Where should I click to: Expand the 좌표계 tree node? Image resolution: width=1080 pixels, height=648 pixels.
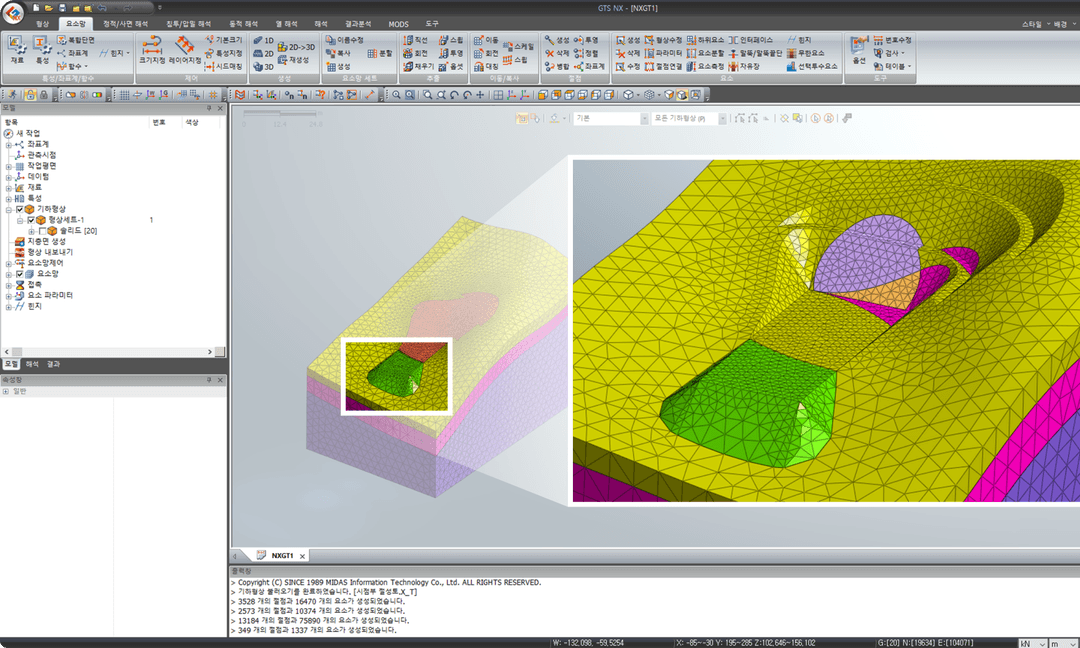coord(8,145)
